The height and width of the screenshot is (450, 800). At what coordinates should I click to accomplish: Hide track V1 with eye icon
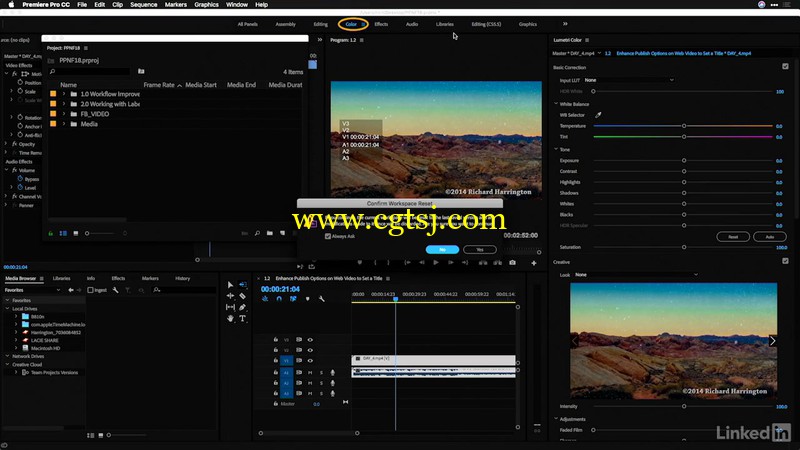pyautogui.click(x=310, y=360)
